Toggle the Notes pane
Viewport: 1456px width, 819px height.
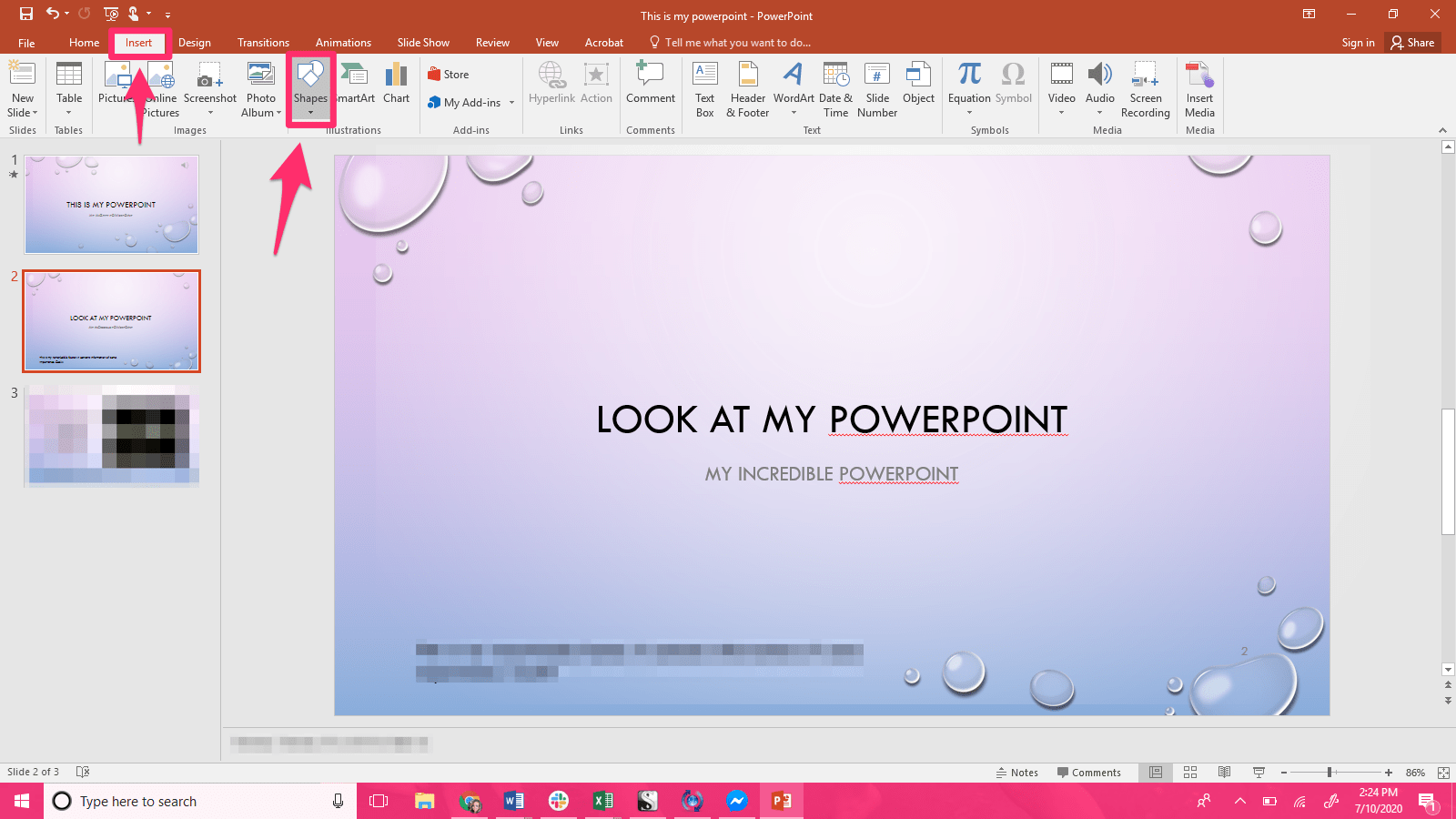pos(1017,773)
